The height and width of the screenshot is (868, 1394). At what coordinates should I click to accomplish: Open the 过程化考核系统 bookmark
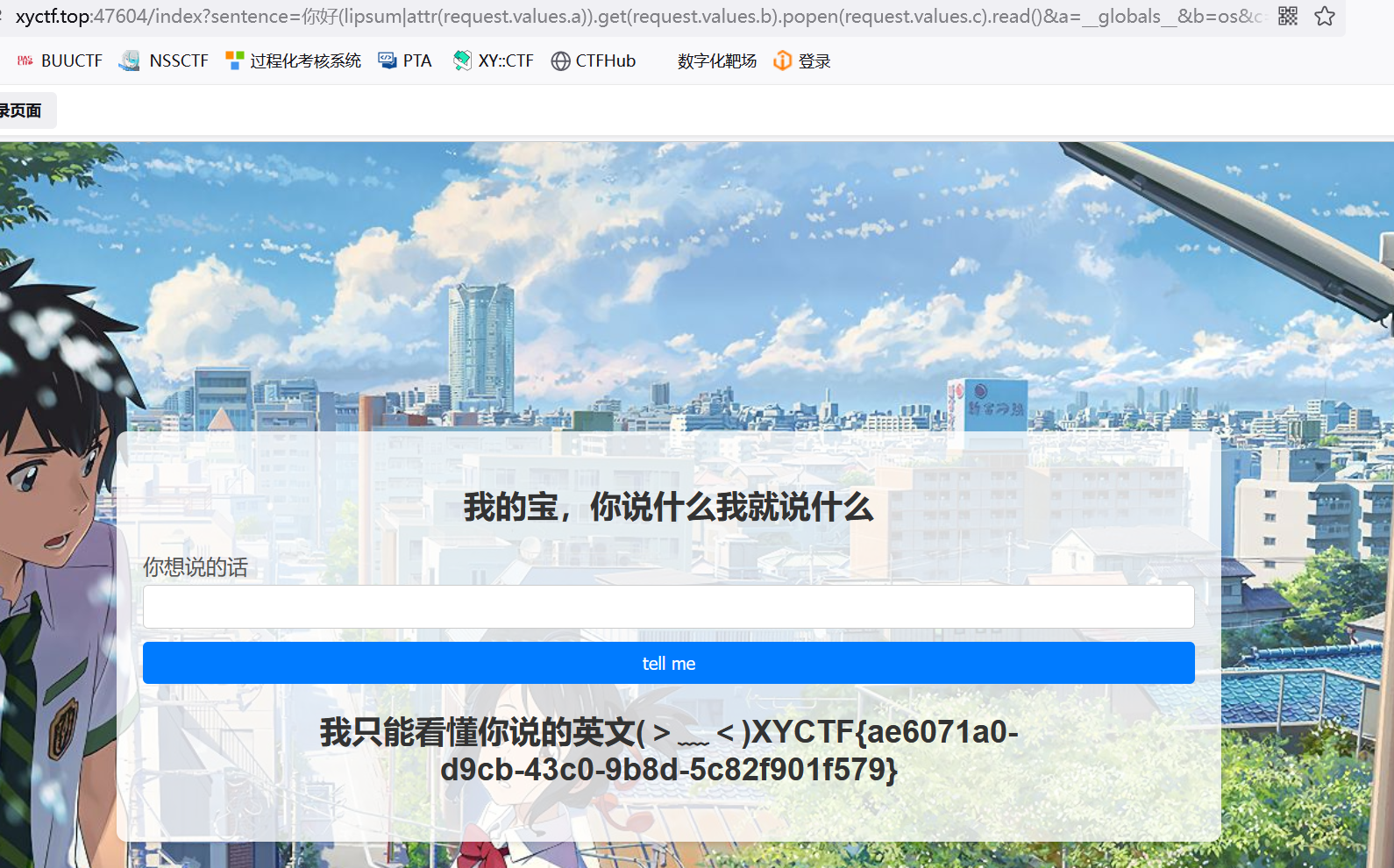tap(294, 60)
